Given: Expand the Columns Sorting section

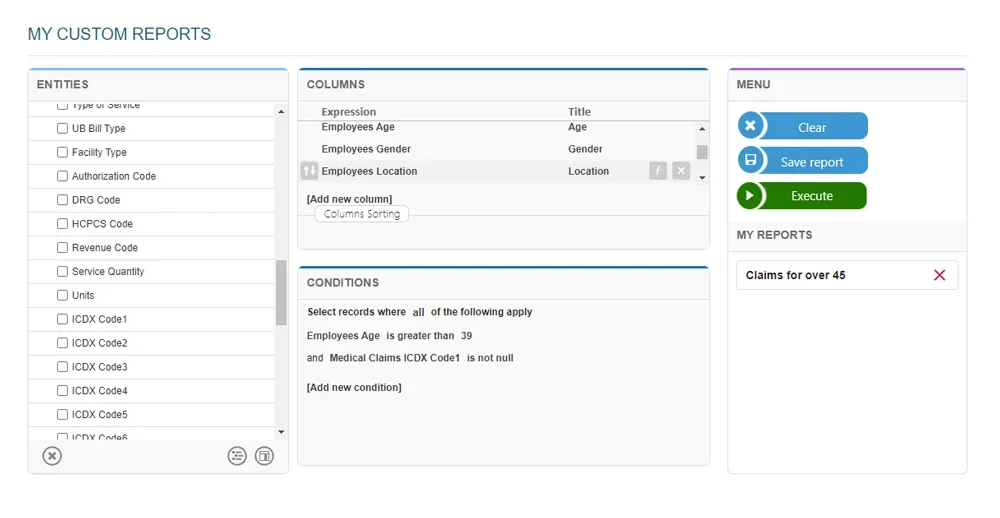Looking at the screenshot, I should [361, 214].
